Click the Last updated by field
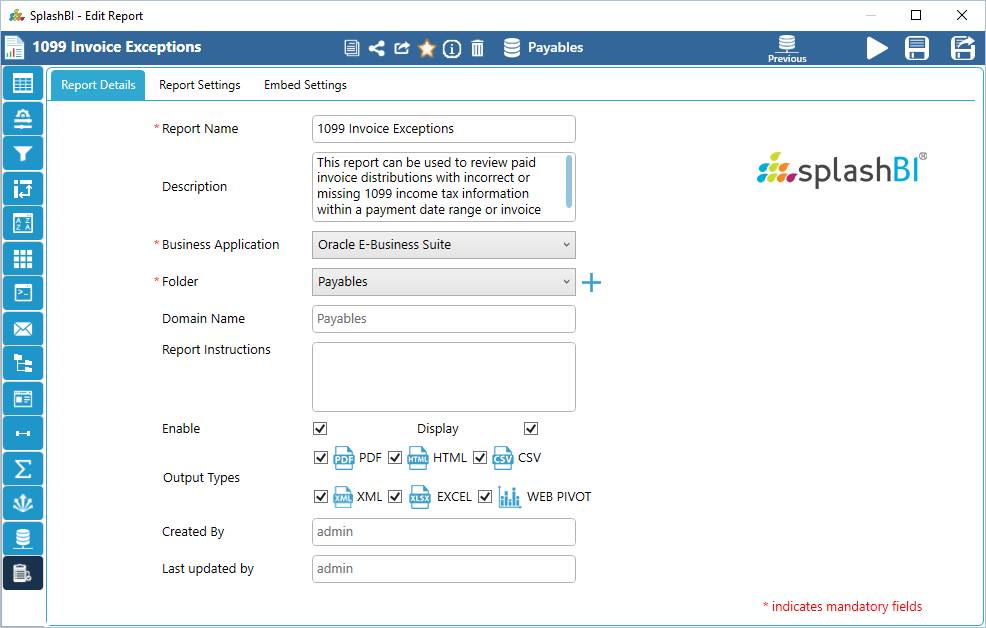The height and width of the screenshot is (628, 986). pos(444,569)
